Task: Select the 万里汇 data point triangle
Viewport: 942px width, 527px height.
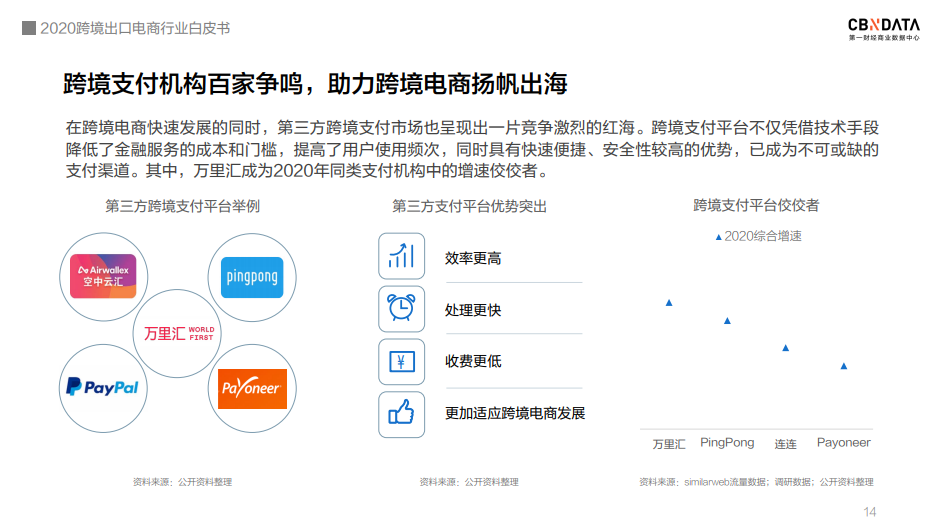Action: [x=669, y=302]
